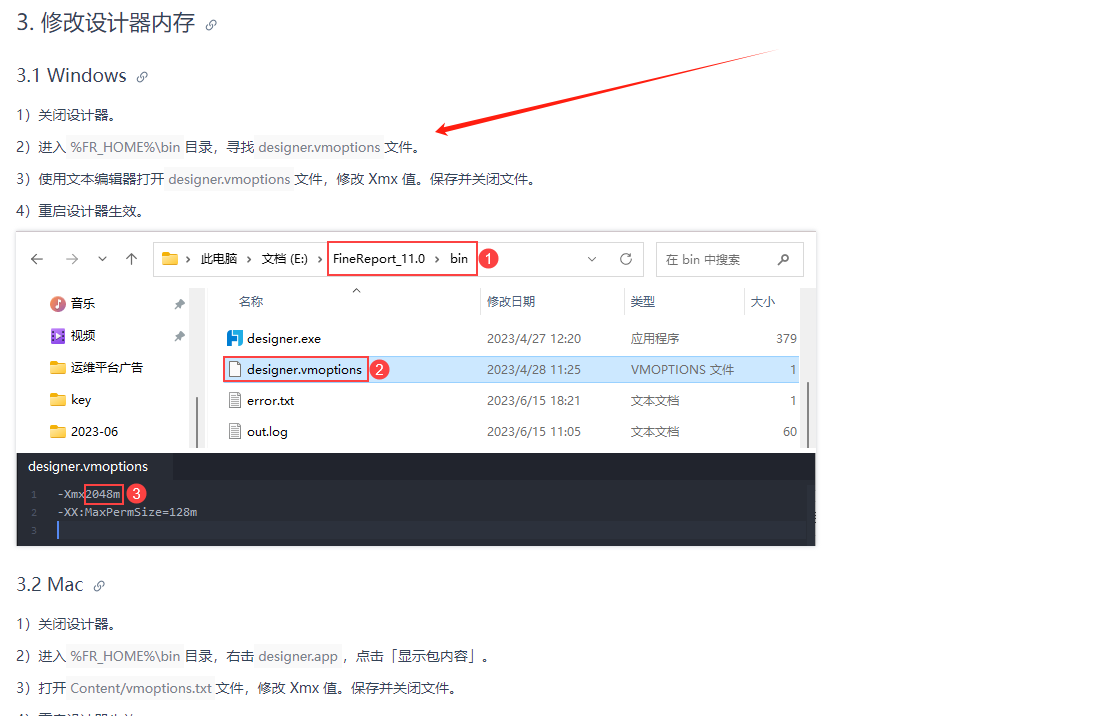Screen dimensions: 1099x716
Task: Open 音乐 in the navigation pane
Action: point(83,303)
